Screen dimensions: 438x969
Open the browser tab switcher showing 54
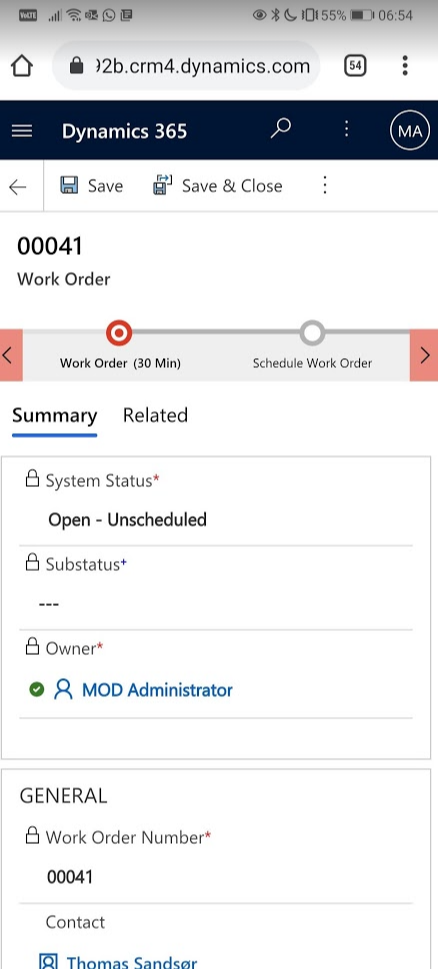[x=355, y=66]
